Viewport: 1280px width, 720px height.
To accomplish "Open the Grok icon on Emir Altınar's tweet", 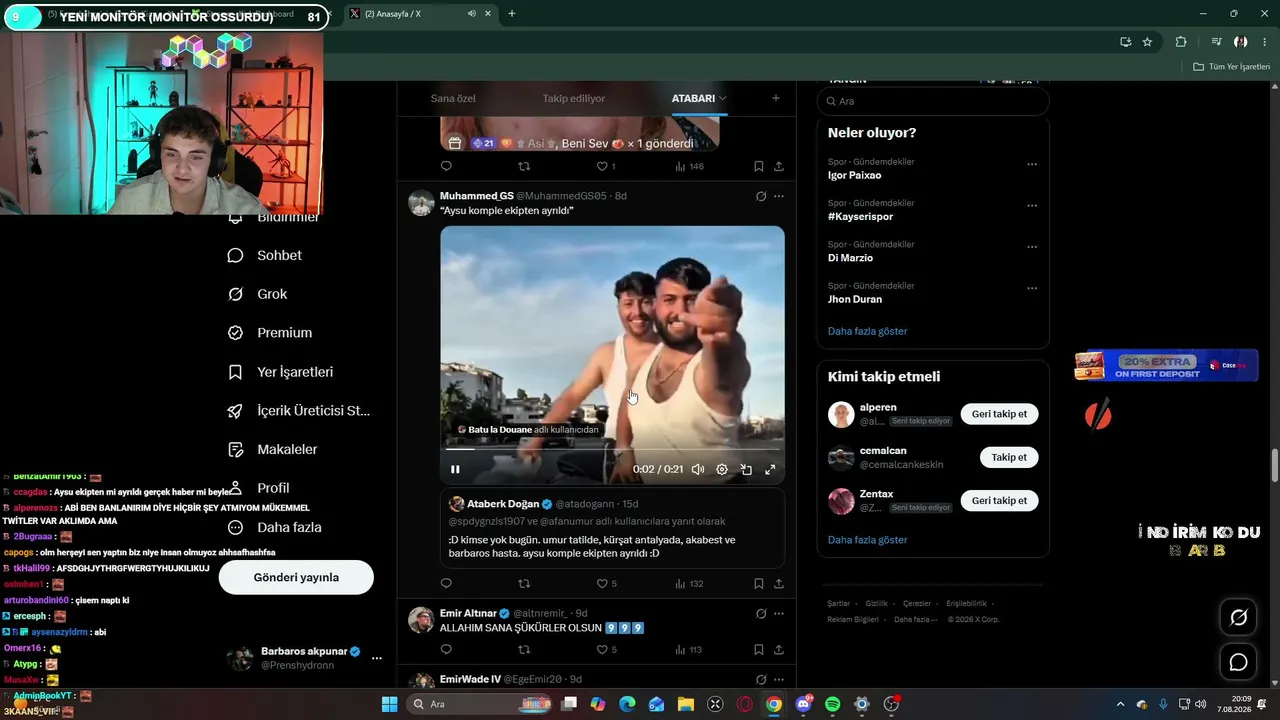I will coord(761,613).
